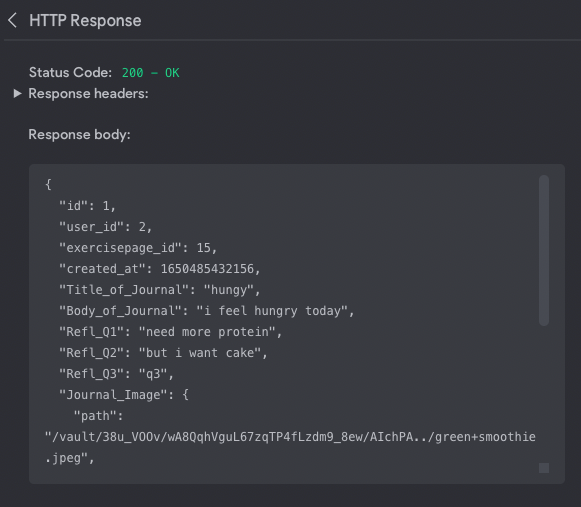Click the vertical scrollbar in the response body
This screenshot has height=507, width=581.
[544, 250]
